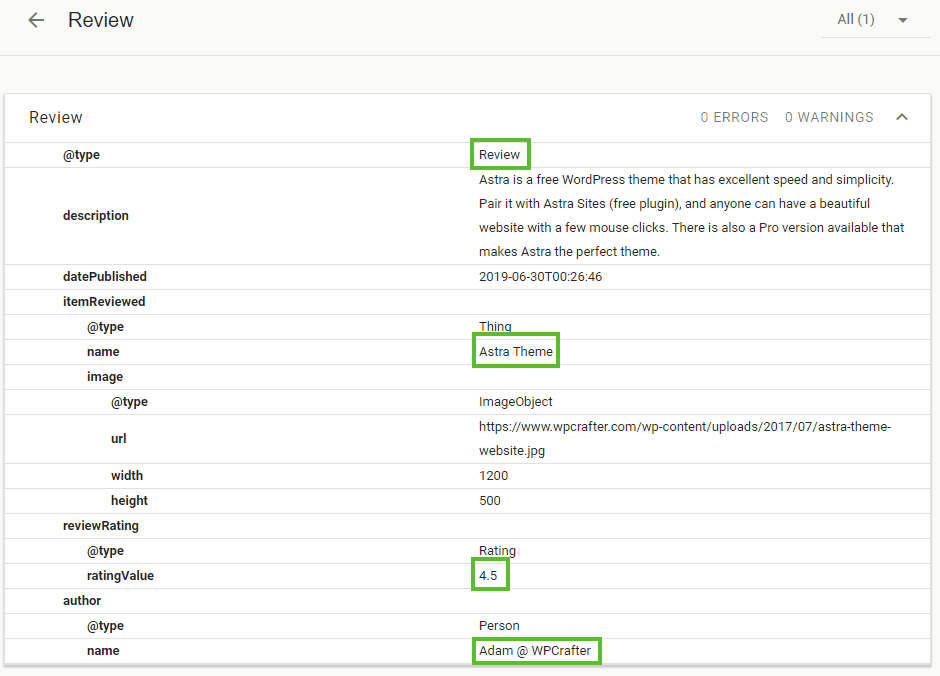Click the name label beside Astra Theme

(x=103, y=352)
